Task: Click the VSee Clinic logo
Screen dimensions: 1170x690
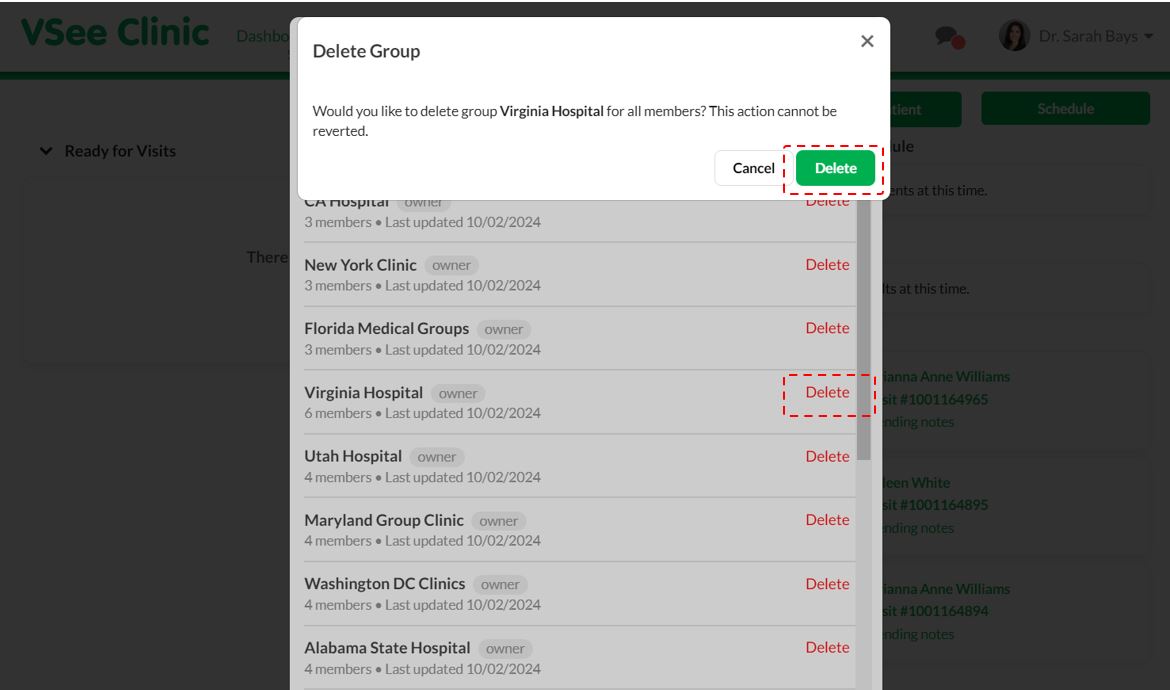Action: point(115,33)
